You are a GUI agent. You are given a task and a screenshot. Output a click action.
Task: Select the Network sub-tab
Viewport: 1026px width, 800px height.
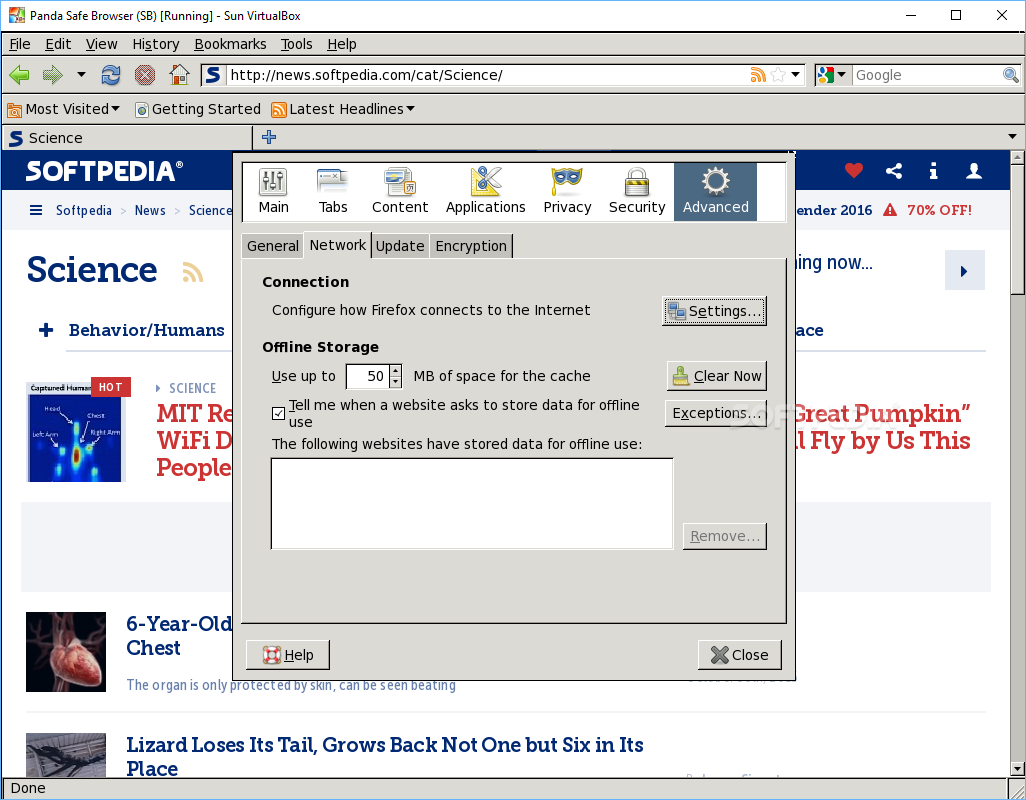click(x=338, y=245)
